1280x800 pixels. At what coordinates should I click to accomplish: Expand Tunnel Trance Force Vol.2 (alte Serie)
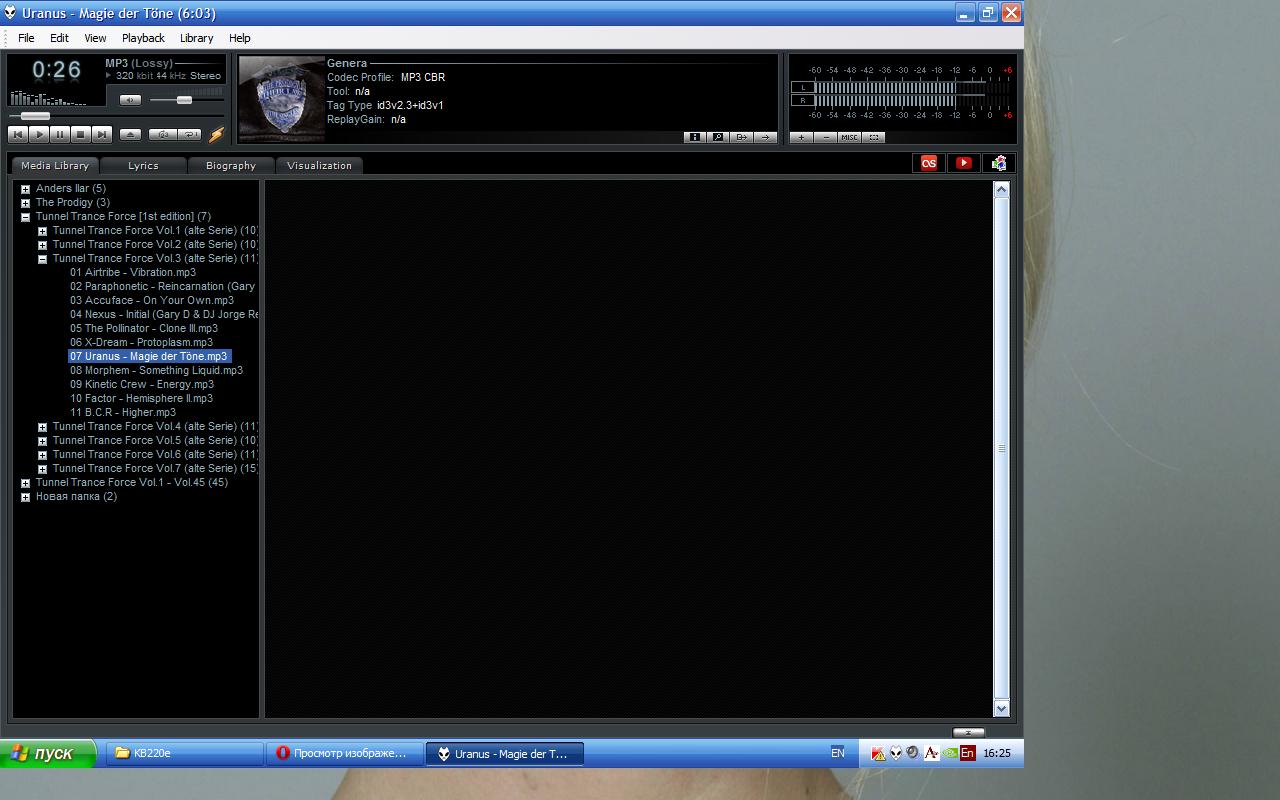(42, 245)
